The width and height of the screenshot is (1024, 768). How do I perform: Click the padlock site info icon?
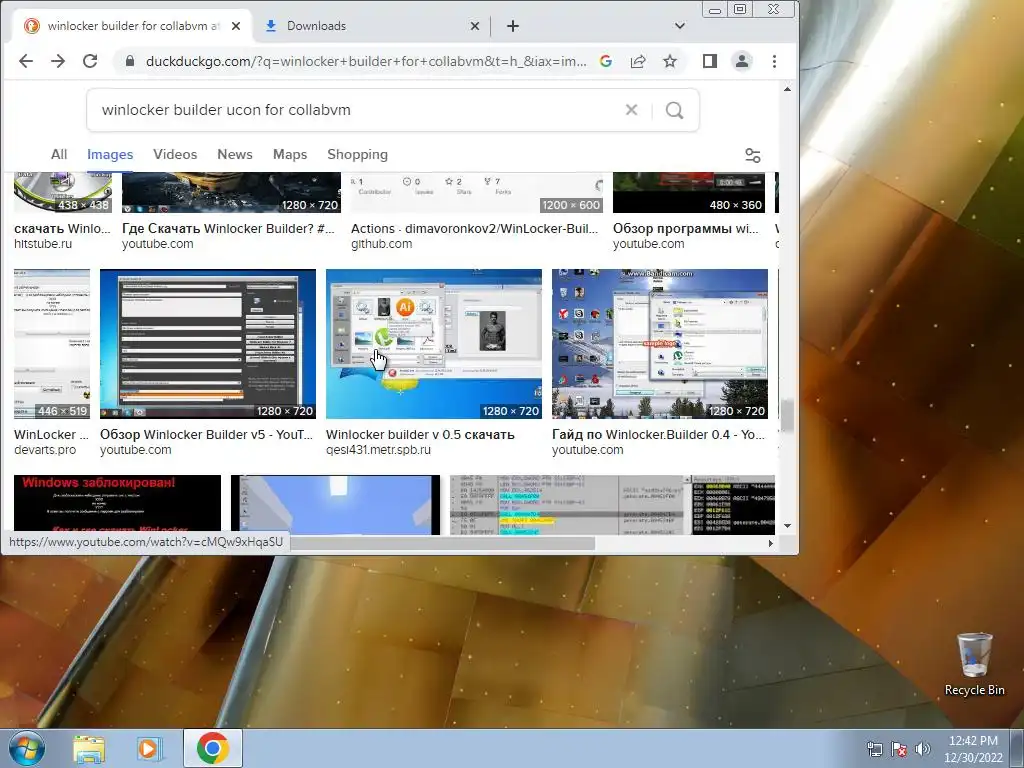[130, 61]
